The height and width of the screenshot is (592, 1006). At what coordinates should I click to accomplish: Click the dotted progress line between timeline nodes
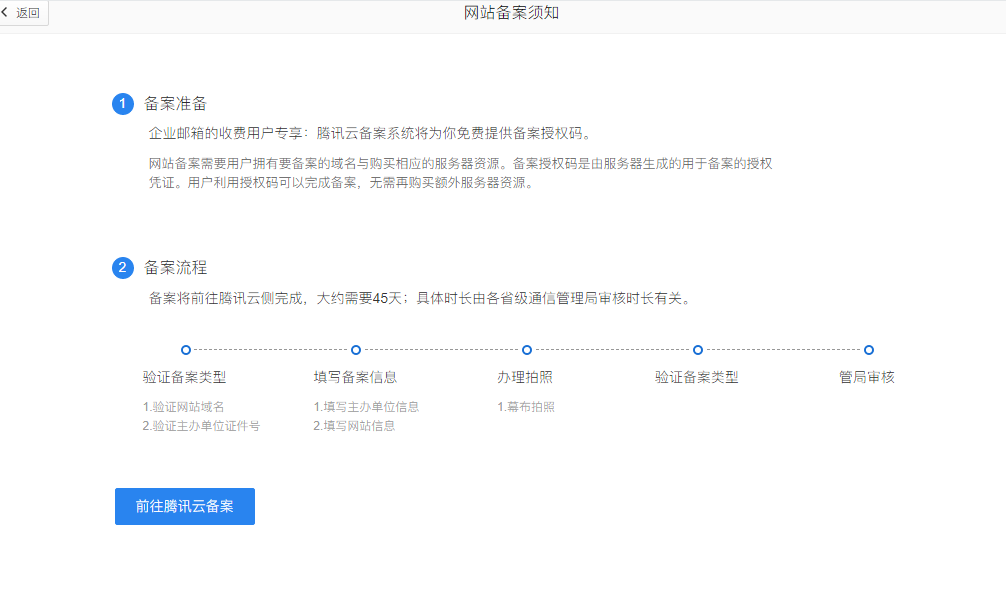(x=270, y=349)
